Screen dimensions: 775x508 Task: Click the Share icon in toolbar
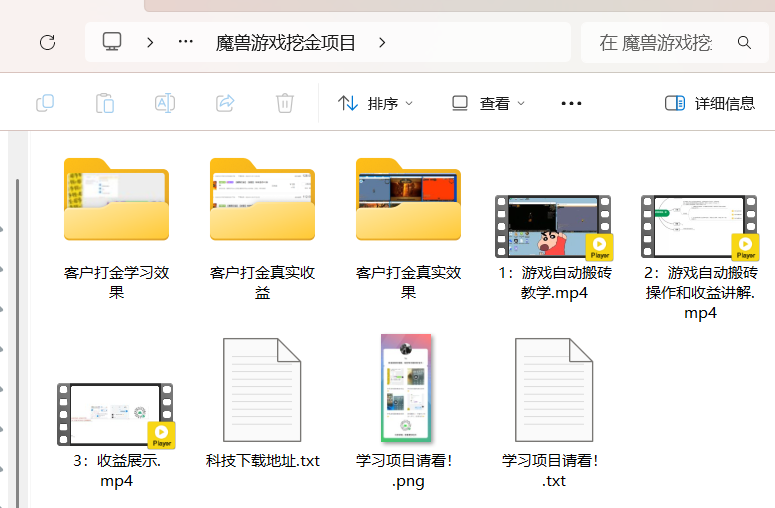coord(225,103)
